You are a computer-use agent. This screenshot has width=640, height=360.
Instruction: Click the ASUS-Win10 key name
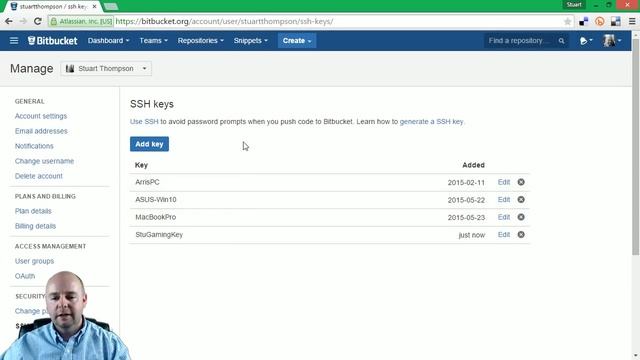point(156,200)
